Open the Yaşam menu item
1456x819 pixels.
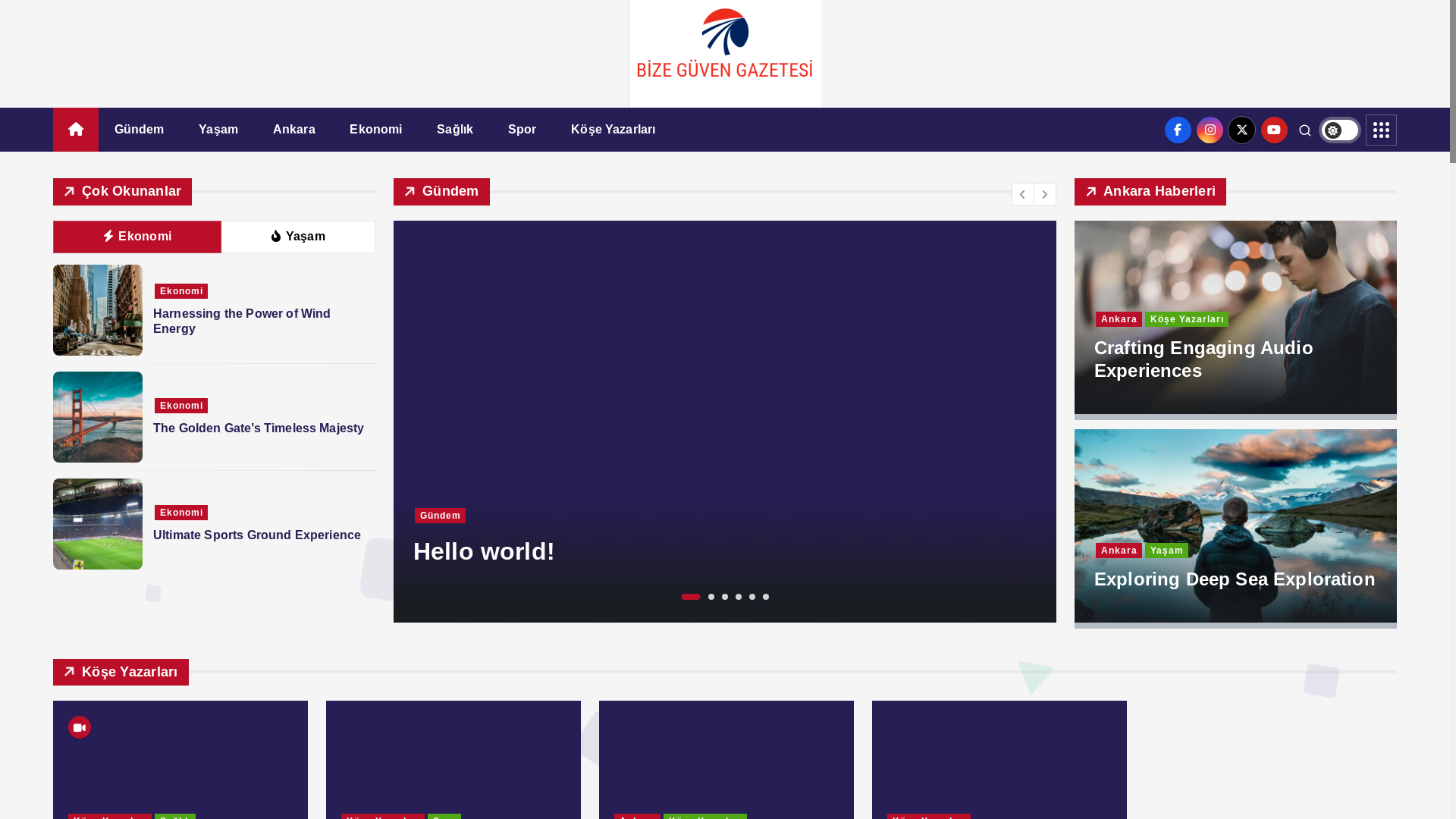pyautogui.click(x=218, y=130)
